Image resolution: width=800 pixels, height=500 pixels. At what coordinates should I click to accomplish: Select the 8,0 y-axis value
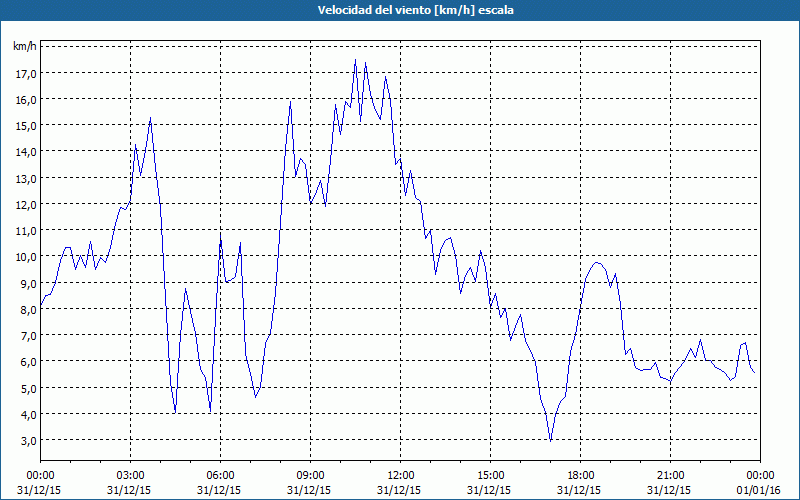pyautogui.click(x=29, y=309)
